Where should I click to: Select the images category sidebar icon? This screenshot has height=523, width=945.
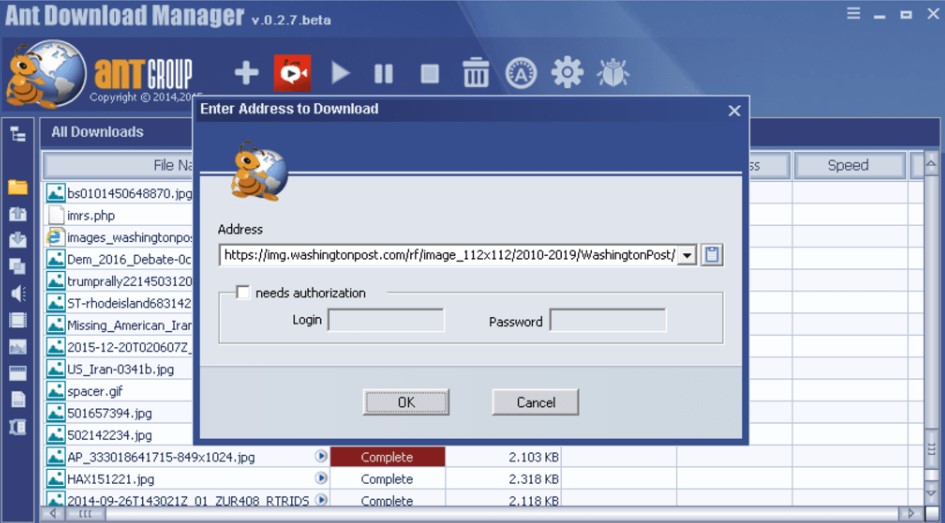tap(17, 347)
